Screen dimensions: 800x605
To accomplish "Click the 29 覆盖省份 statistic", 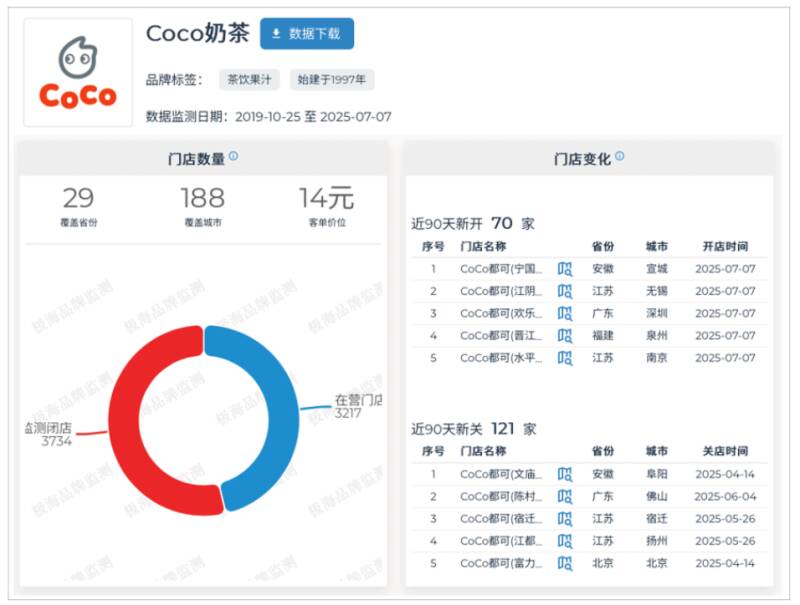I will pos(79,206).
